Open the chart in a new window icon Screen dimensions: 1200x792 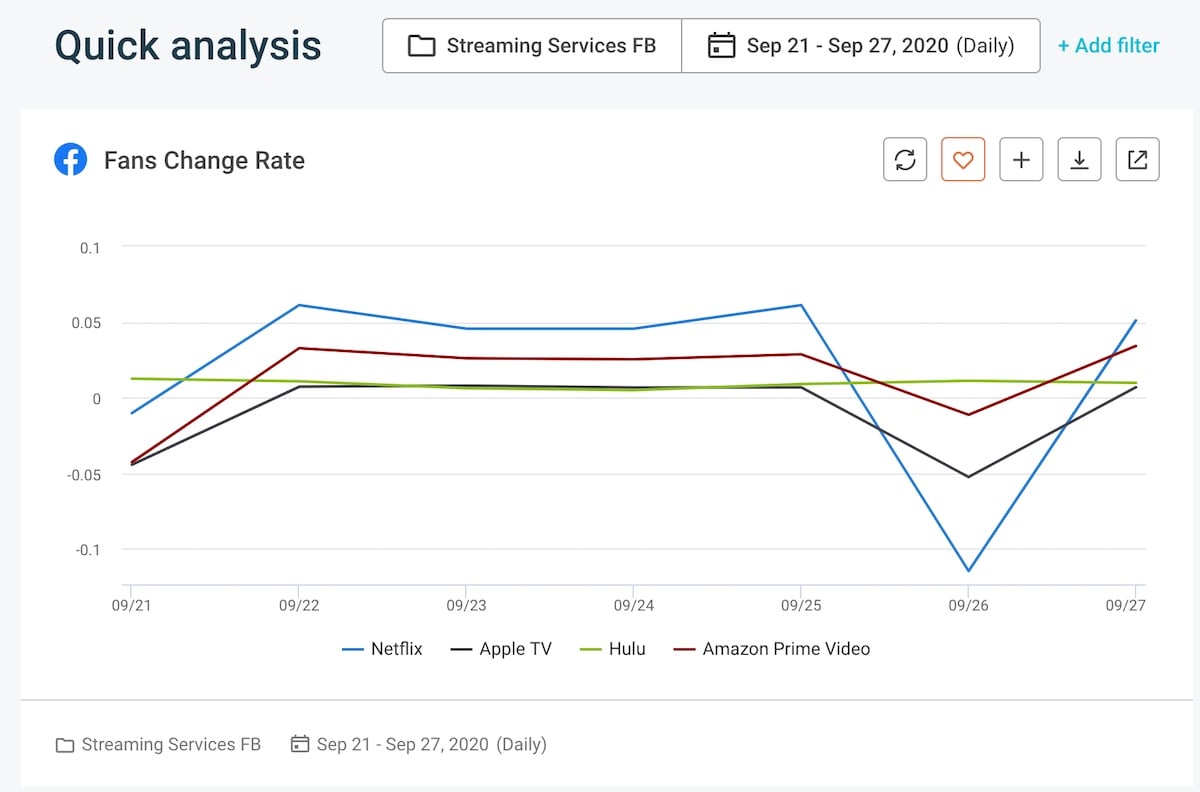(1137, 159)
